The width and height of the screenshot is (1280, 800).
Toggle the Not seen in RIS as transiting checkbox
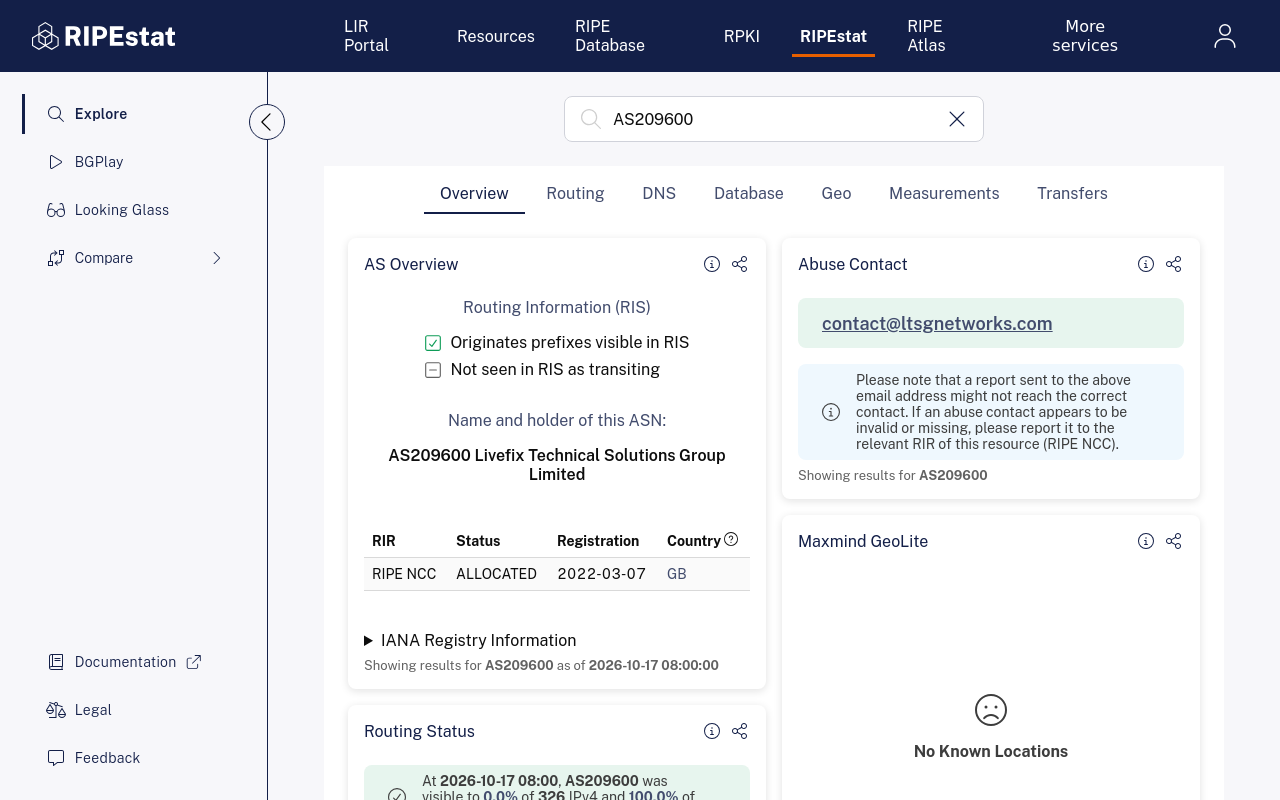click(433, 370)
